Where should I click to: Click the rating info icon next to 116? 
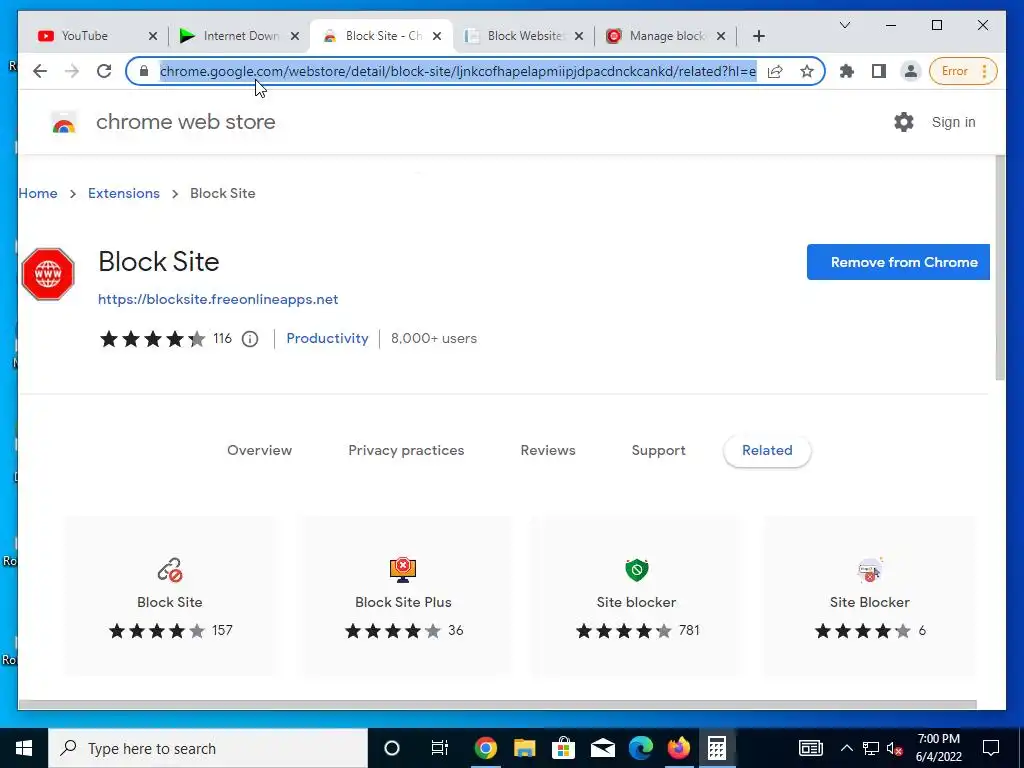[250, 339]
